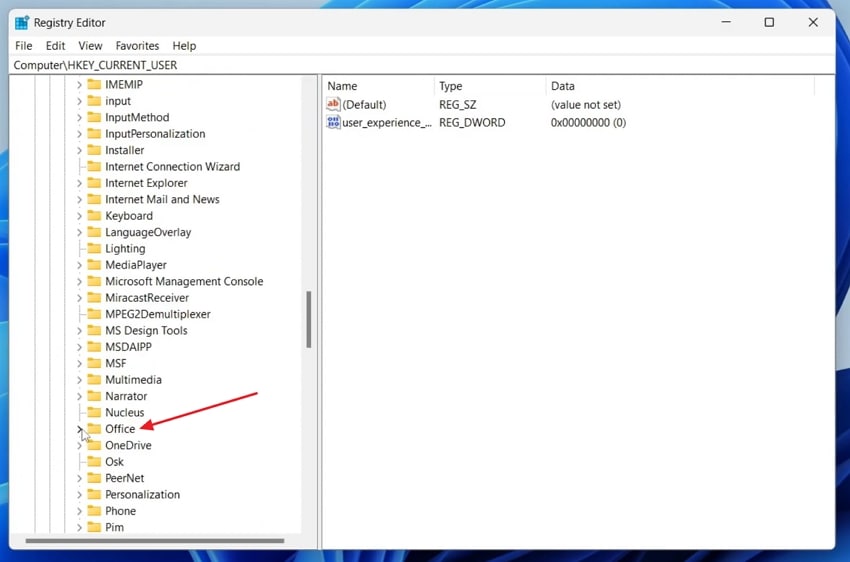Click the registry path address bar
This screenshot has width=850, height=562.
pos(422,65)
